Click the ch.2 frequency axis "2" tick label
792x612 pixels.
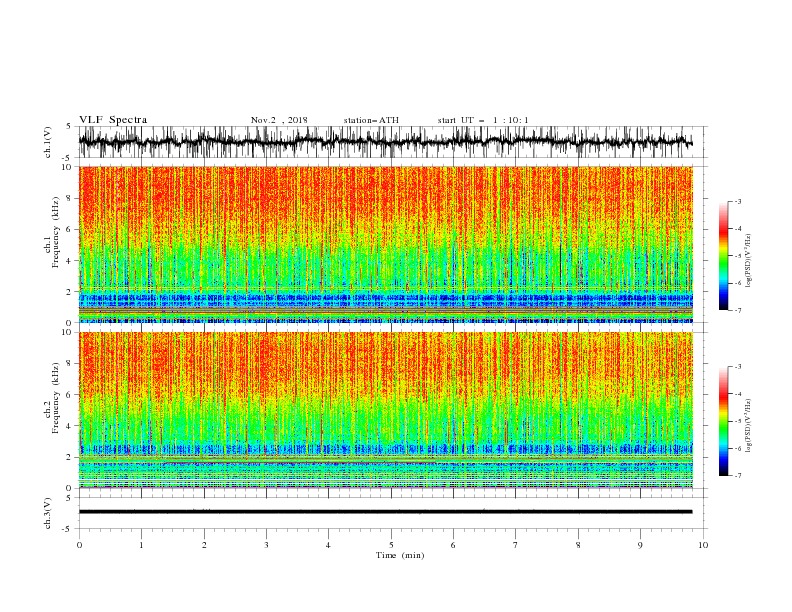69,457
